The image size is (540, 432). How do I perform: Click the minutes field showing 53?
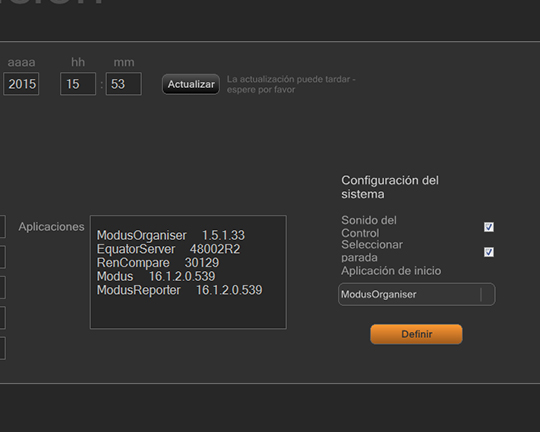(123, 84)
